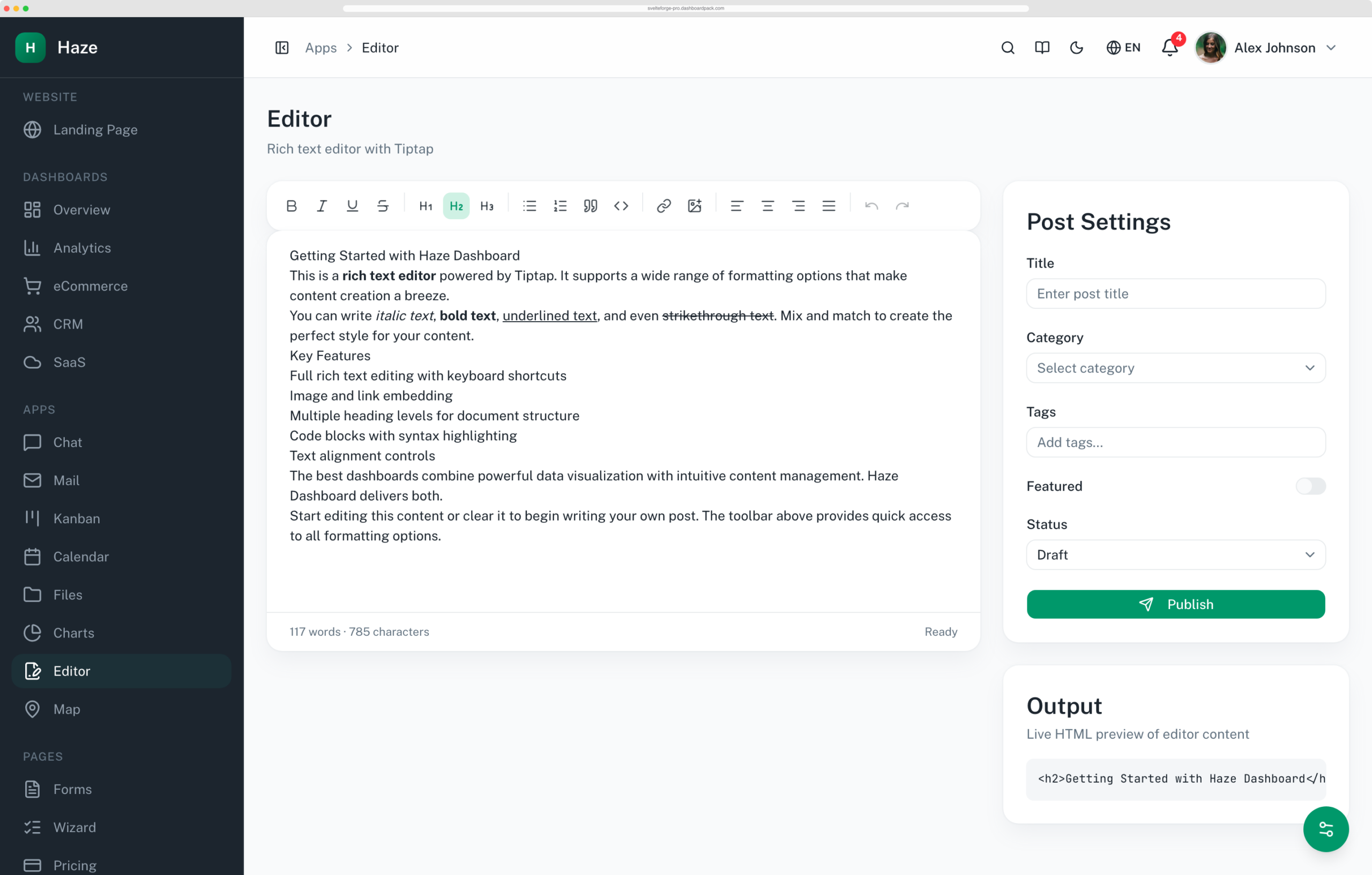The image size is (1372, 875).
Task: Toggle bold formatting in editor toolbar
Action: tap(291, 206)
